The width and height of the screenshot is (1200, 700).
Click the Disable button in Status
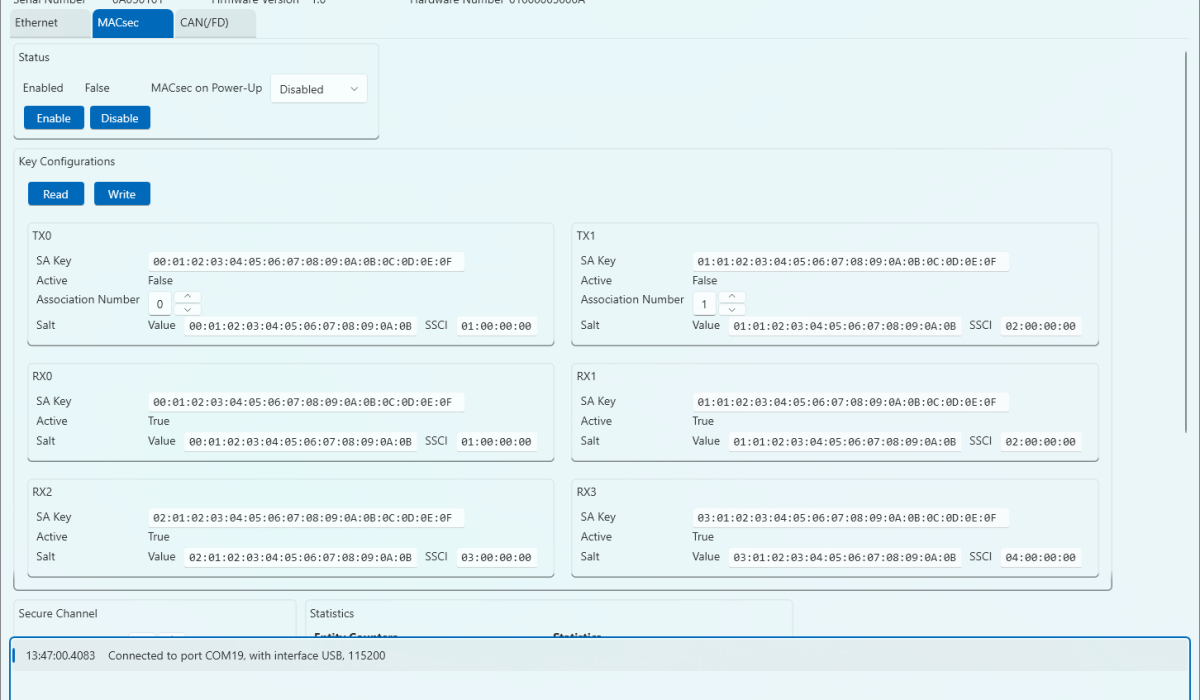(120, 118)
